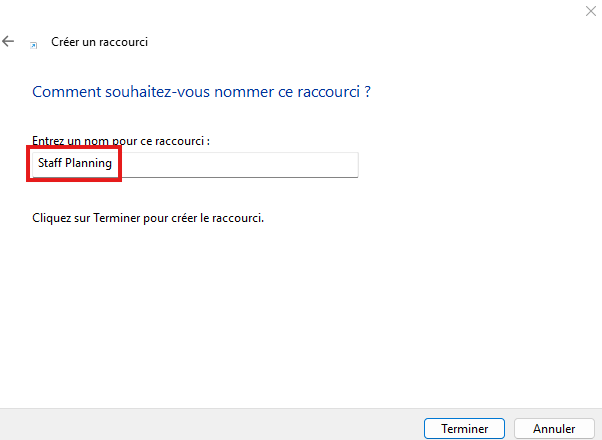Click the word "Comment" starting the heading
Screen dimensions: 602x440
63,92
